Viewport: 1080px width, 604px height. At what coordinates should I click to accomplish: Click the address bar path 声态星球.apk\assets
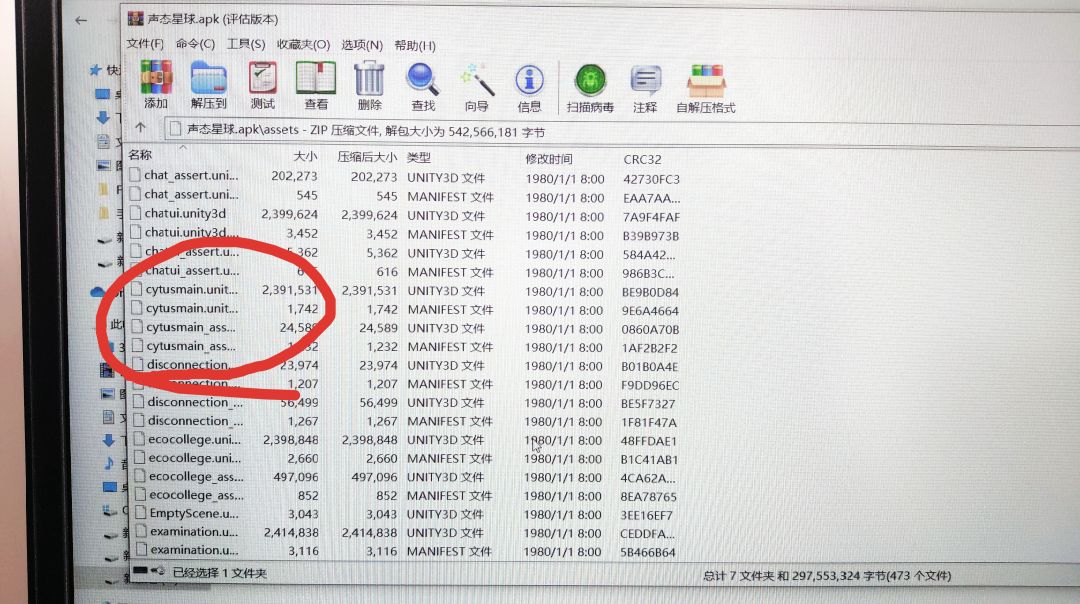tap(243, 129)
